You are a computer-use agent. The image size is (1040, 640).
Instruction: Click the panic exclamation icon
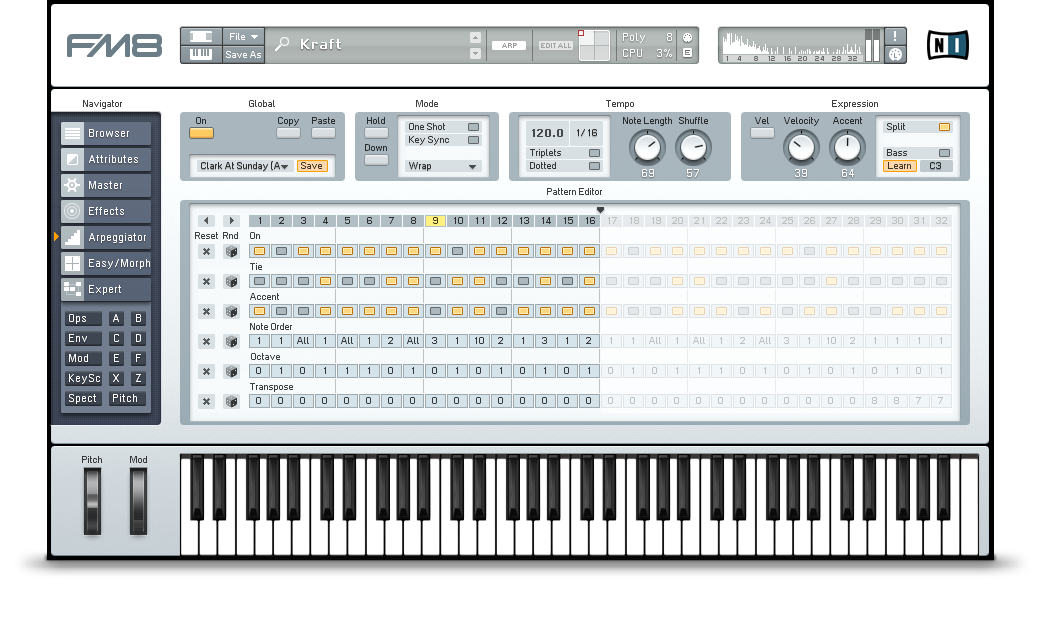click(x=895, y=36)
